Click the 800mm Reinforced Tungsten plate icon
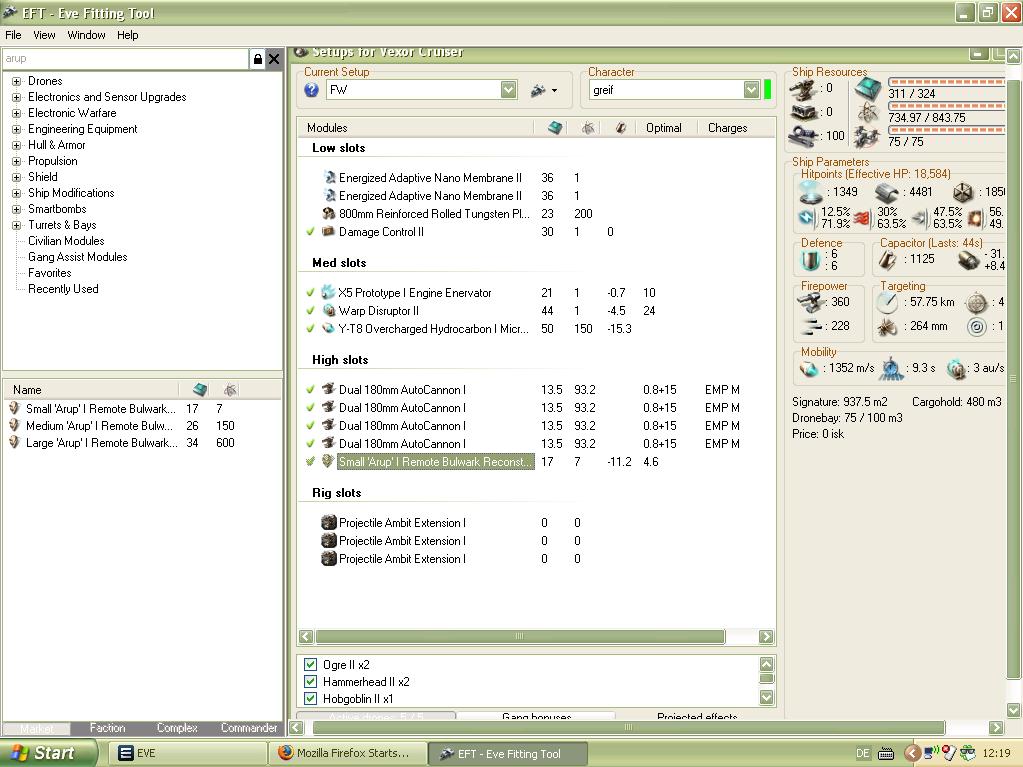The width and height of the screenshot is (1023, 767). coord(328,214)
